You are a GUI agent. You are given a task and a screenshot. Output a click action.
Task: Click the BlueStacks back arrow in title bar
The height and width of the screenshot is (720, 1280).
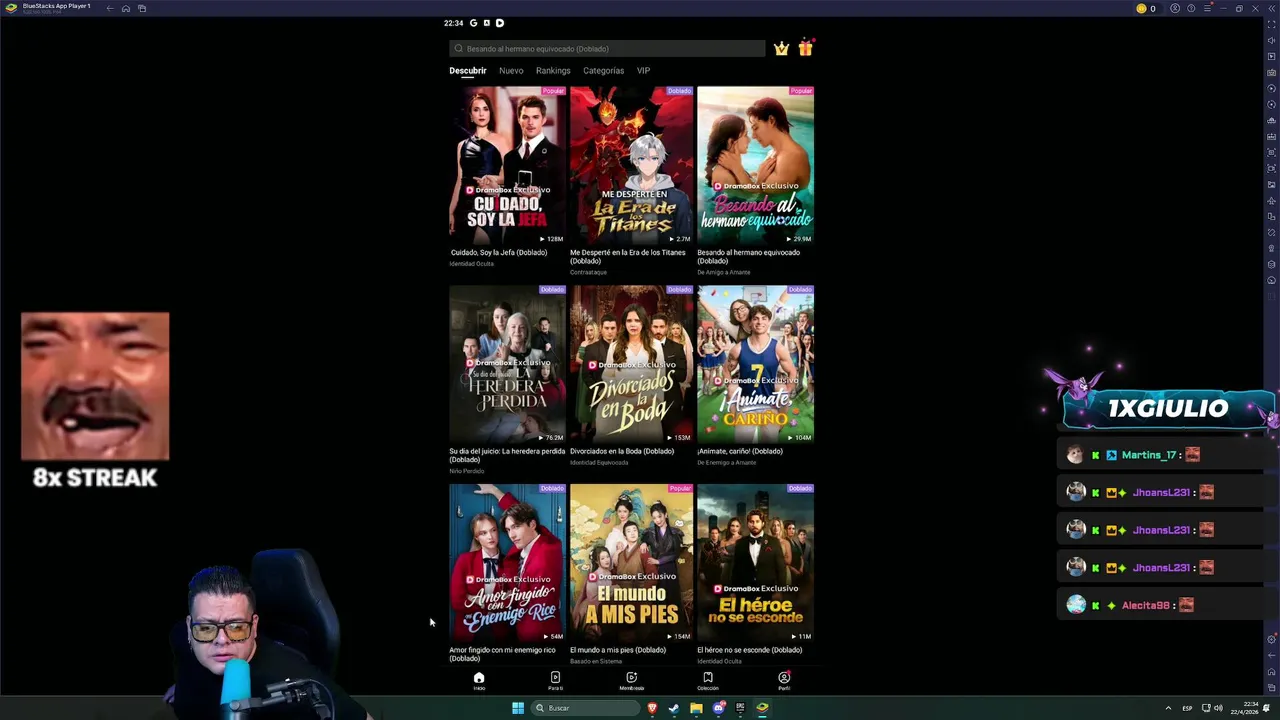click(110, 8)
